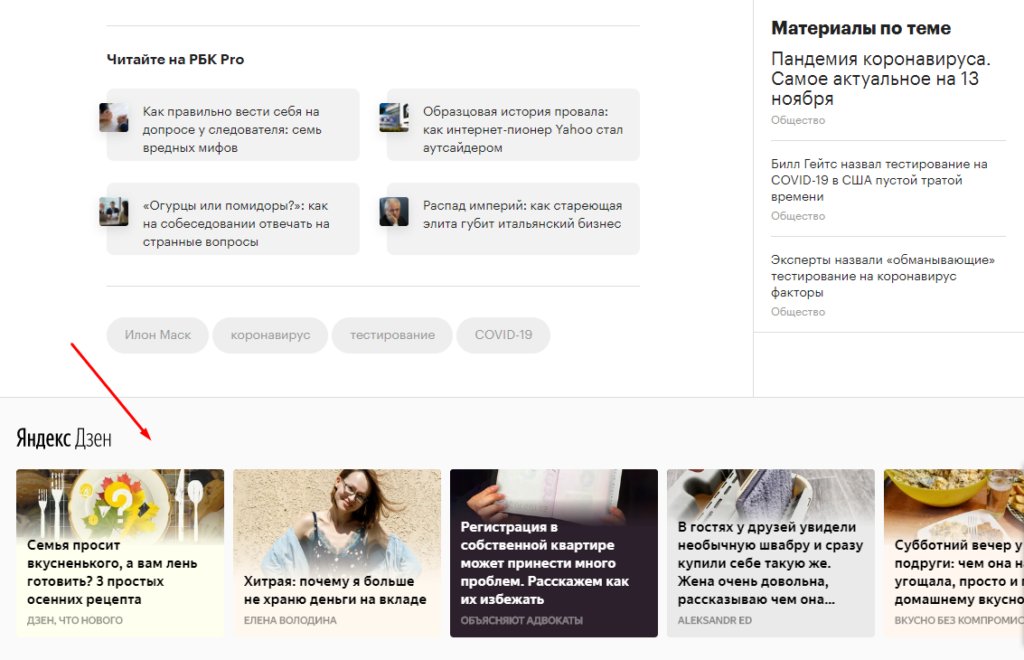Click thumbnail beside the допрос у следователя article
Viewport: 1024px width, 660px height.
[x=114, y=118]
